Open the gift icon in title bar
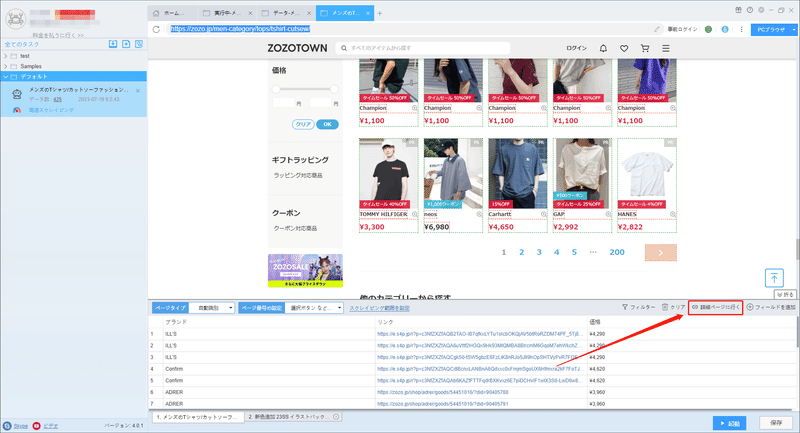The image size is (800, 433). 738,10
